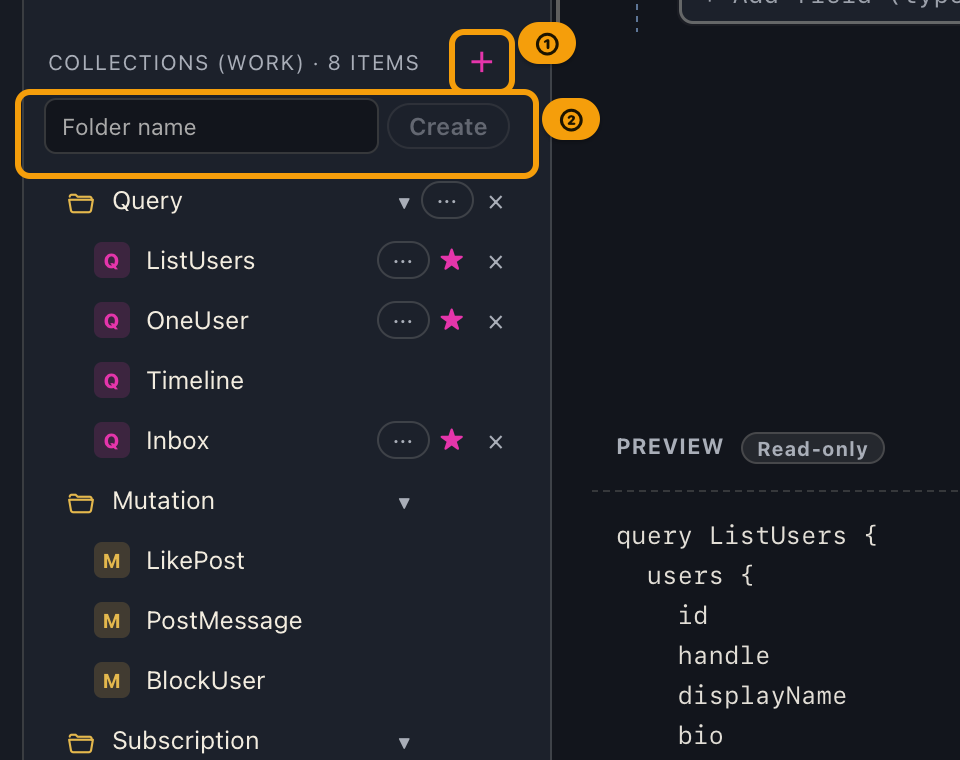Open the PostMessage mutation
Screen dimensions: 960x760
pyautogui.click(x=224, y=621)
